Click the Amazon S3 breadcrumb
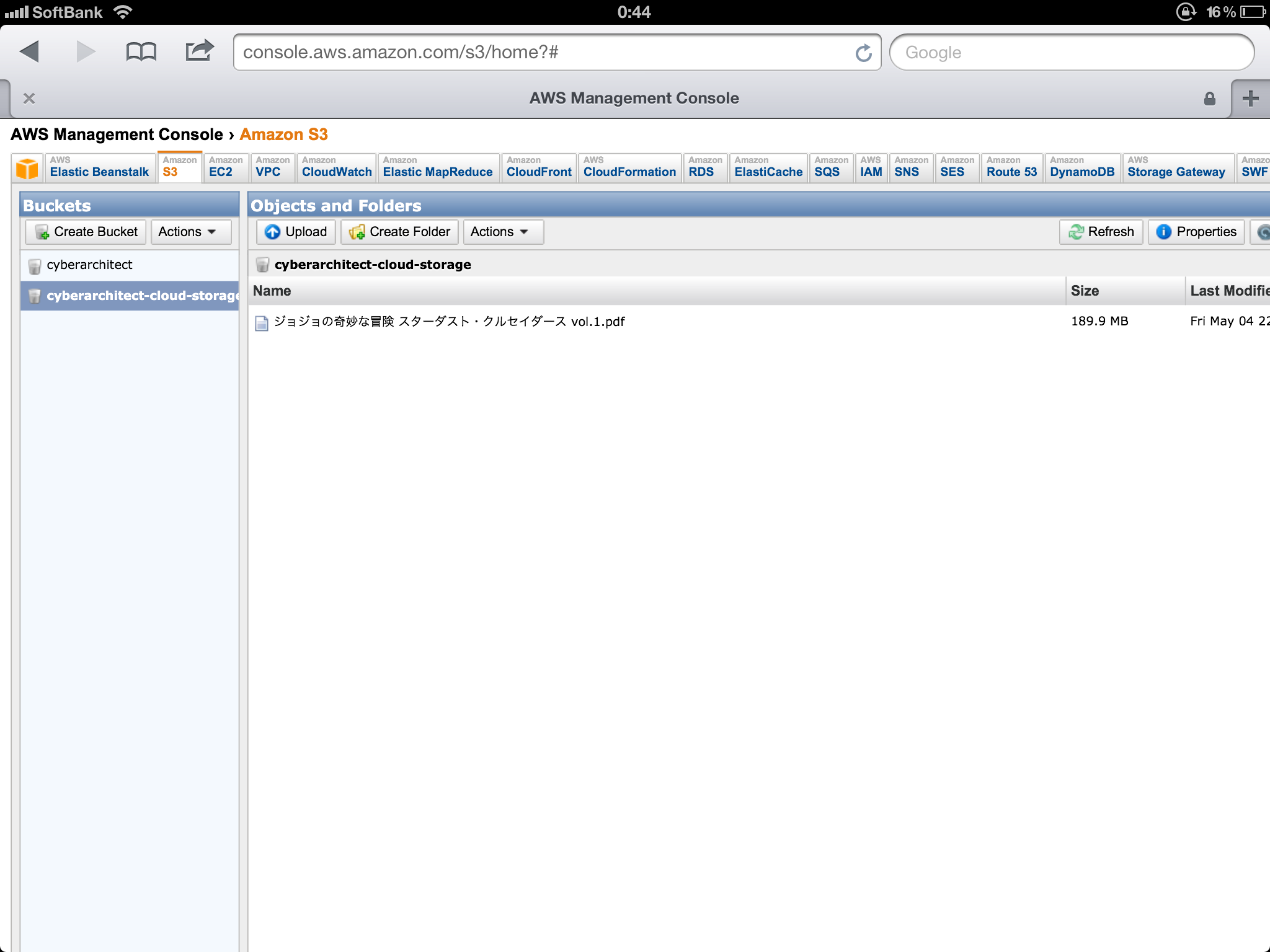Viewport: 1270px width, 952px height. 283,134
